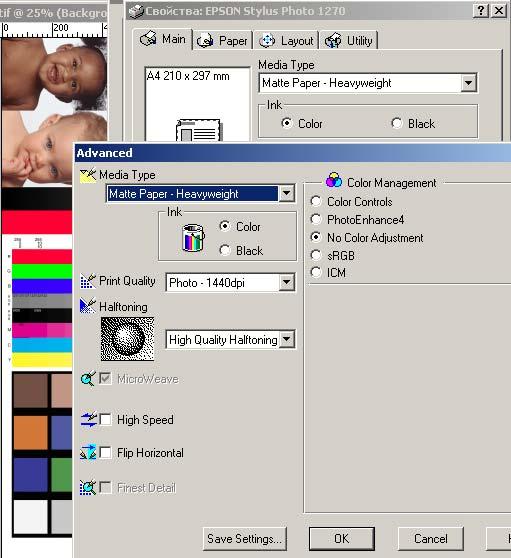
Task: Click the green color bar in image
Action: point(42,272)
